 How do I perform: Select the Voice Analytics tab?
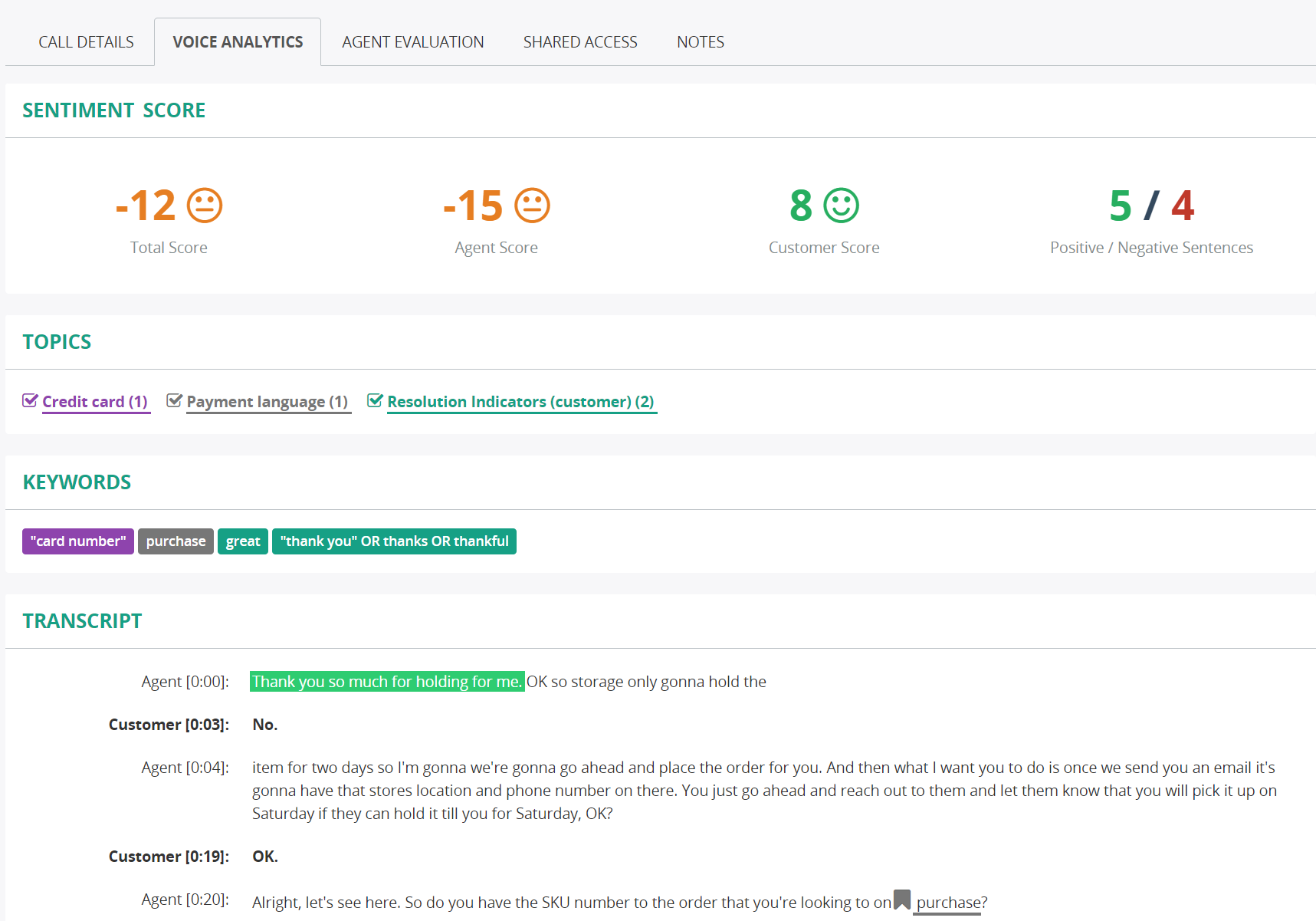point(238,42)
